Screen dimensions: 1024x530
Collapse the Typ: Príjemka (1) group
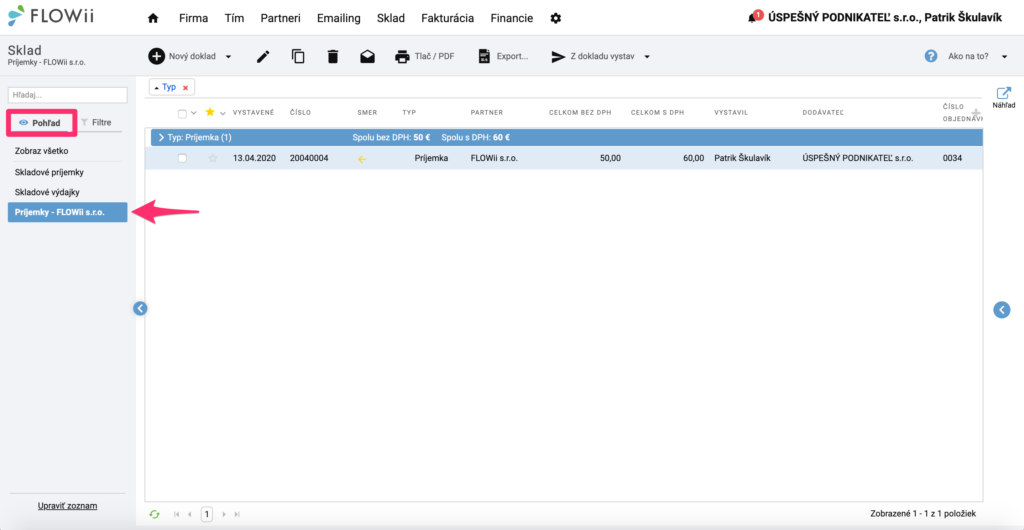coord(161,138)
